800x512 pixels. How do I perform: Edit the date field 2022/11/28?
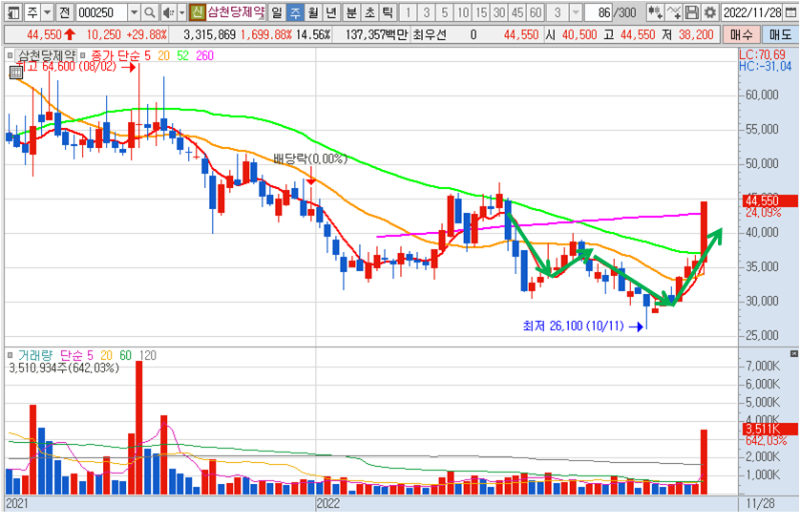(x=753, y=12)
